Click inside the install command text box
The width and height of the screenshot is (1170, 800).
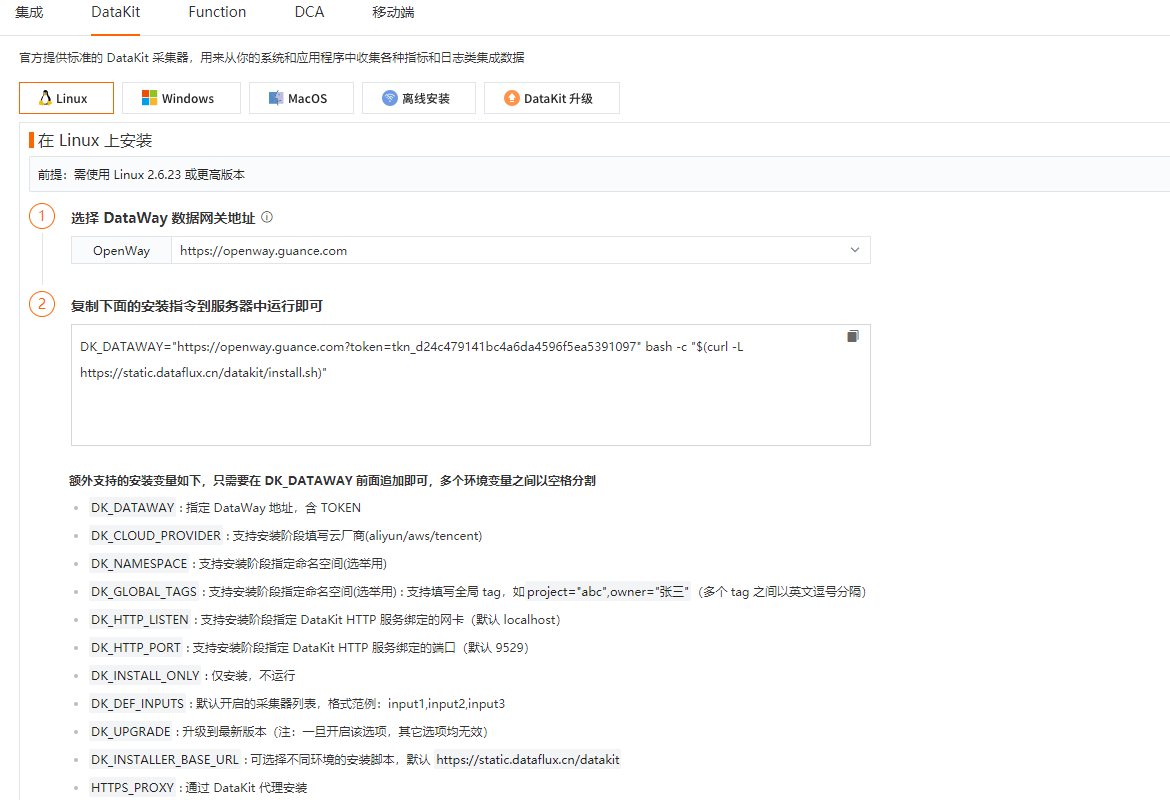pos(471,385)
